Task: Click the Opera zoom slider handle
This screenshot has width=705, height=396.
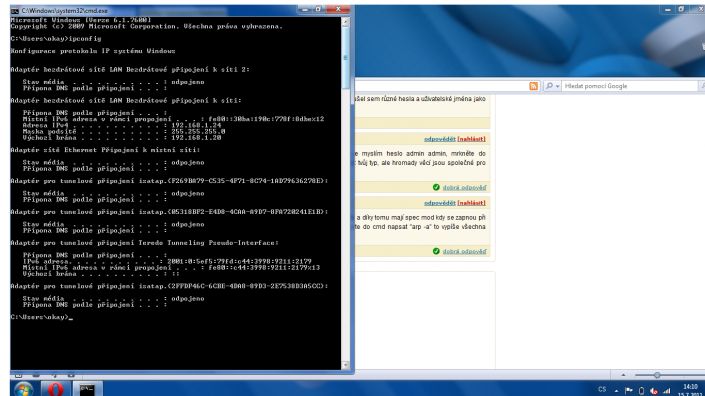Action: pyautogui.click(x=657, y=375)
